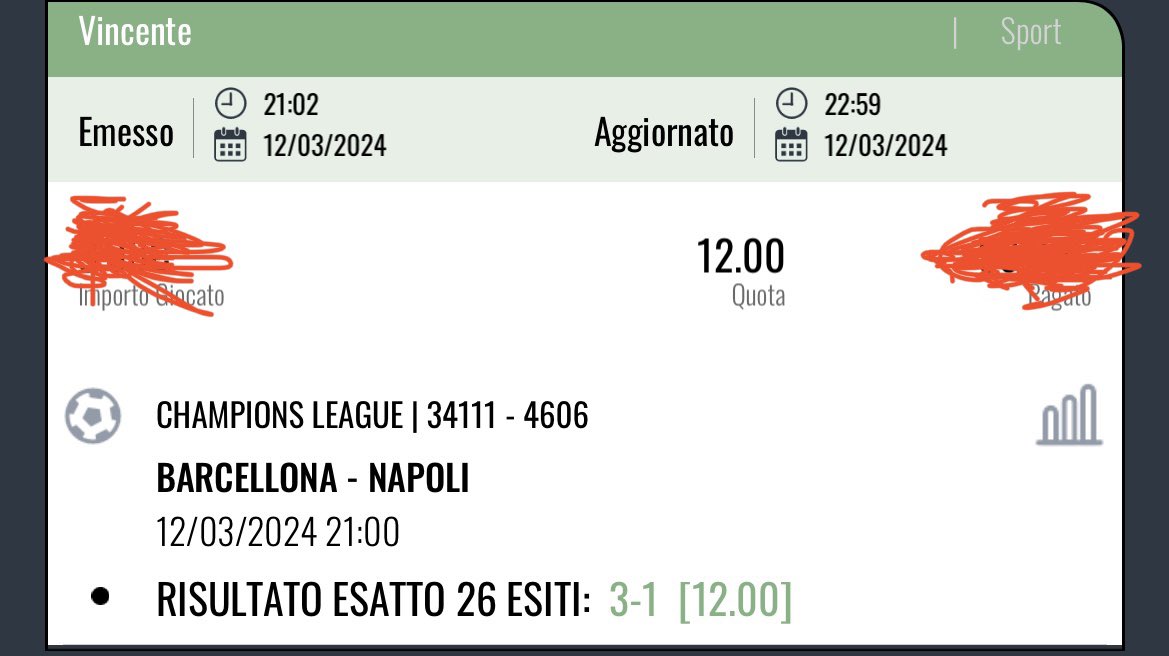Viewport: 1169px width, 656px height.
Task: Open the match statistics bar chart icon
Action: click(x=1069, y=415)
